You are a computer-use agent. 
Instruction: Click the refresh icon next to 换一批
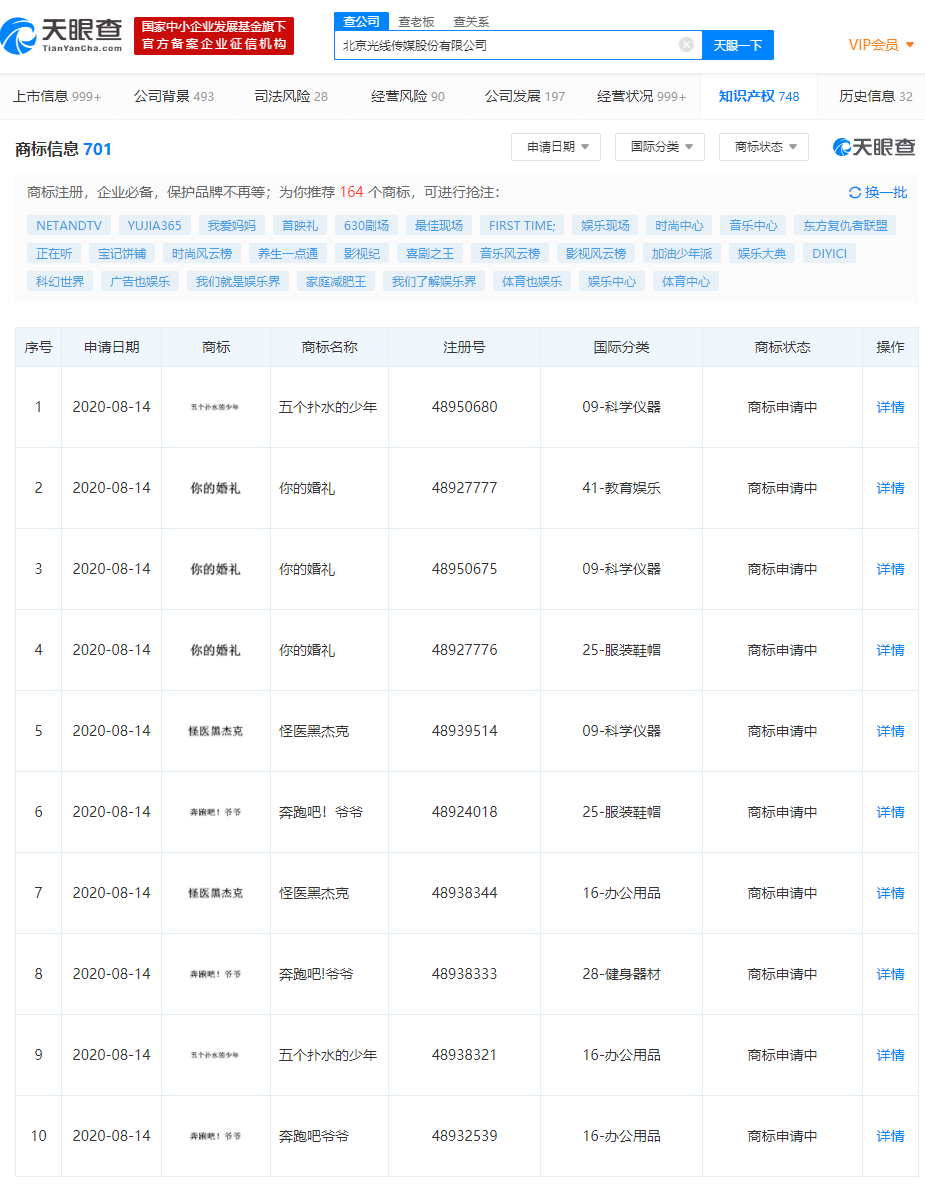click(x=855, y=193)
